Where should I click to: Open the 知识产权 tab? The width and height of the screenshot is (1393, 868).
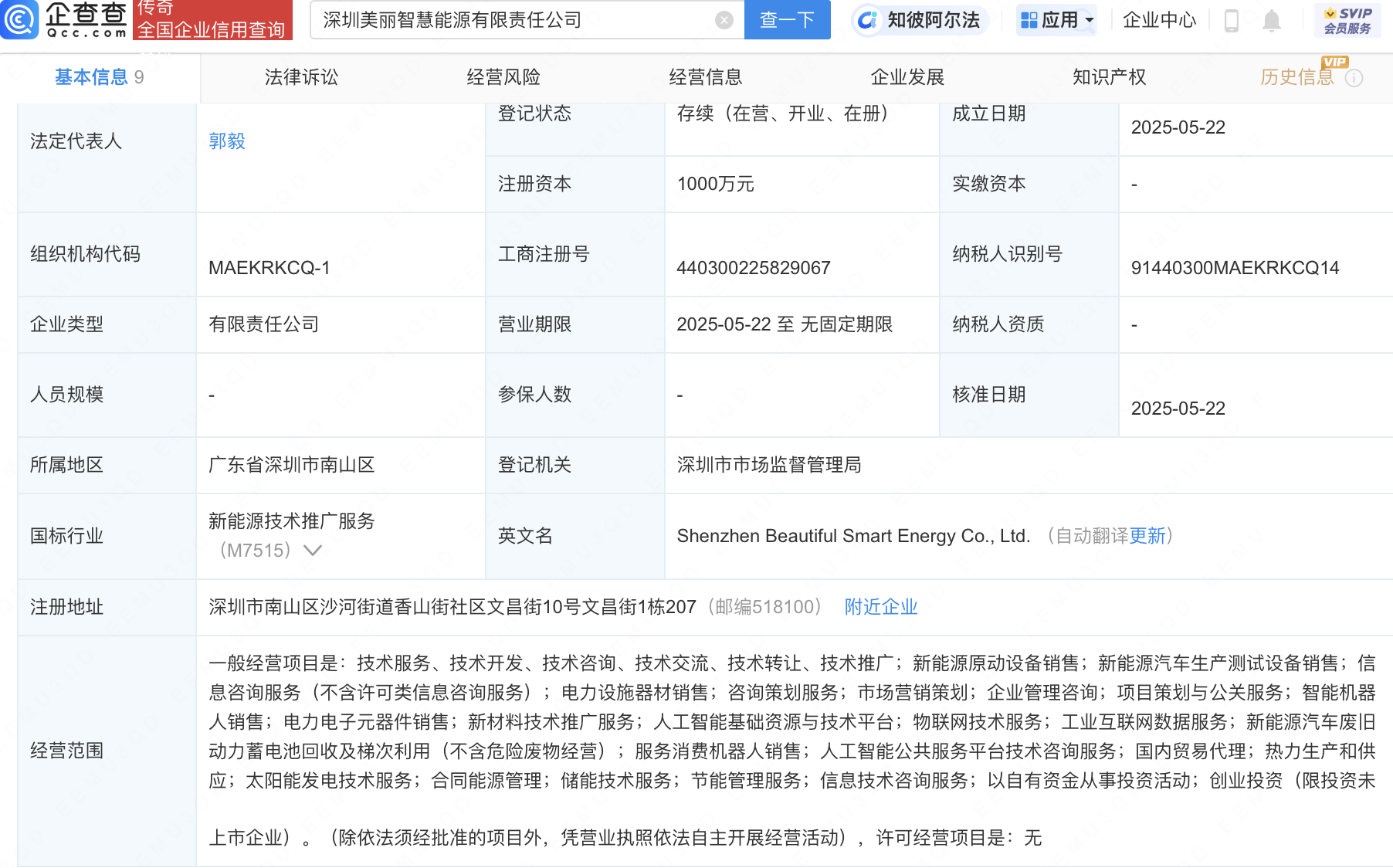click(x=1110, y=77)
